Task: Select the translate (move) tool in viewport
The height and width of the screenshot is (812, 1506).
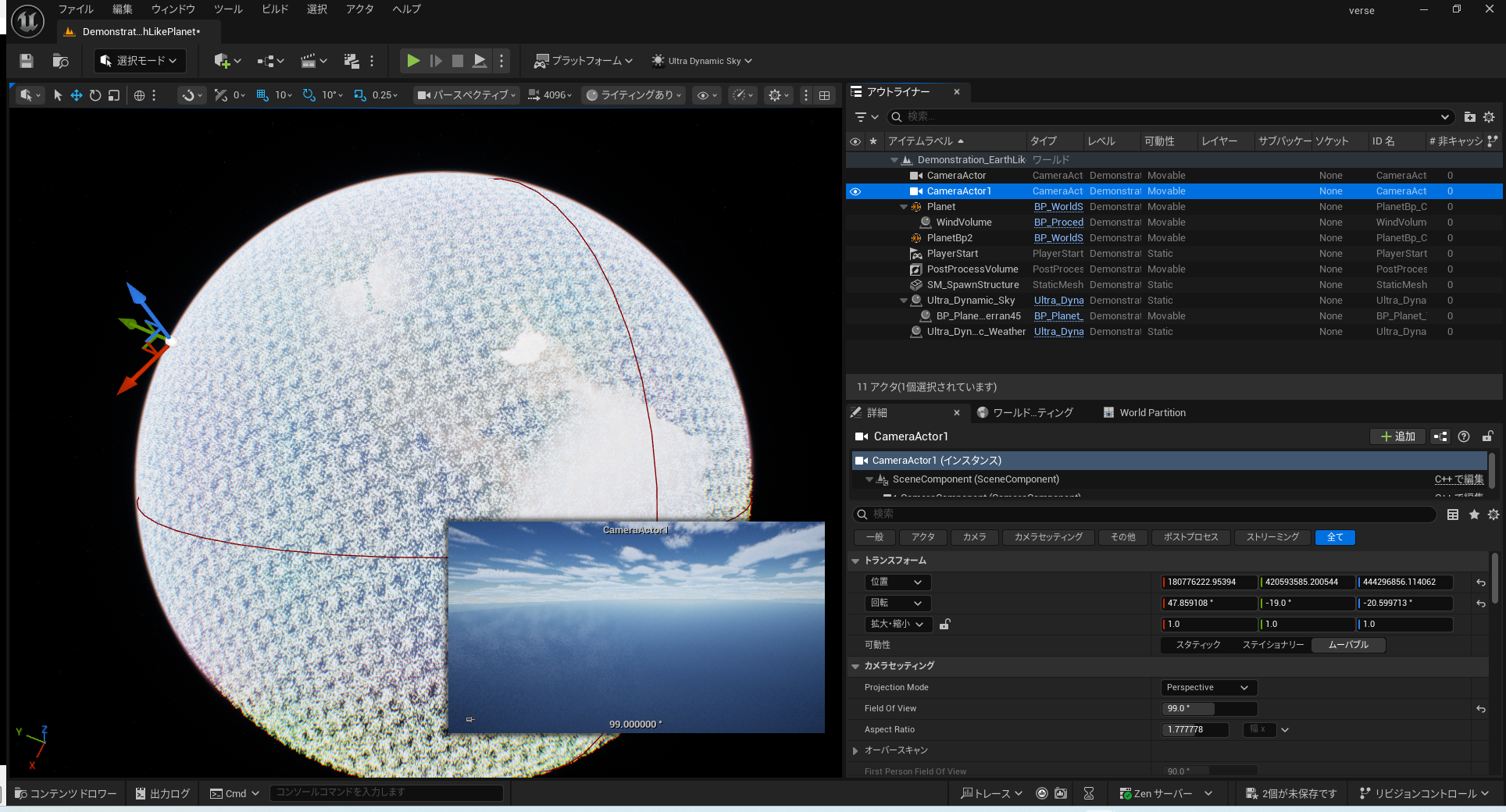Action: (x=77, y=95)
